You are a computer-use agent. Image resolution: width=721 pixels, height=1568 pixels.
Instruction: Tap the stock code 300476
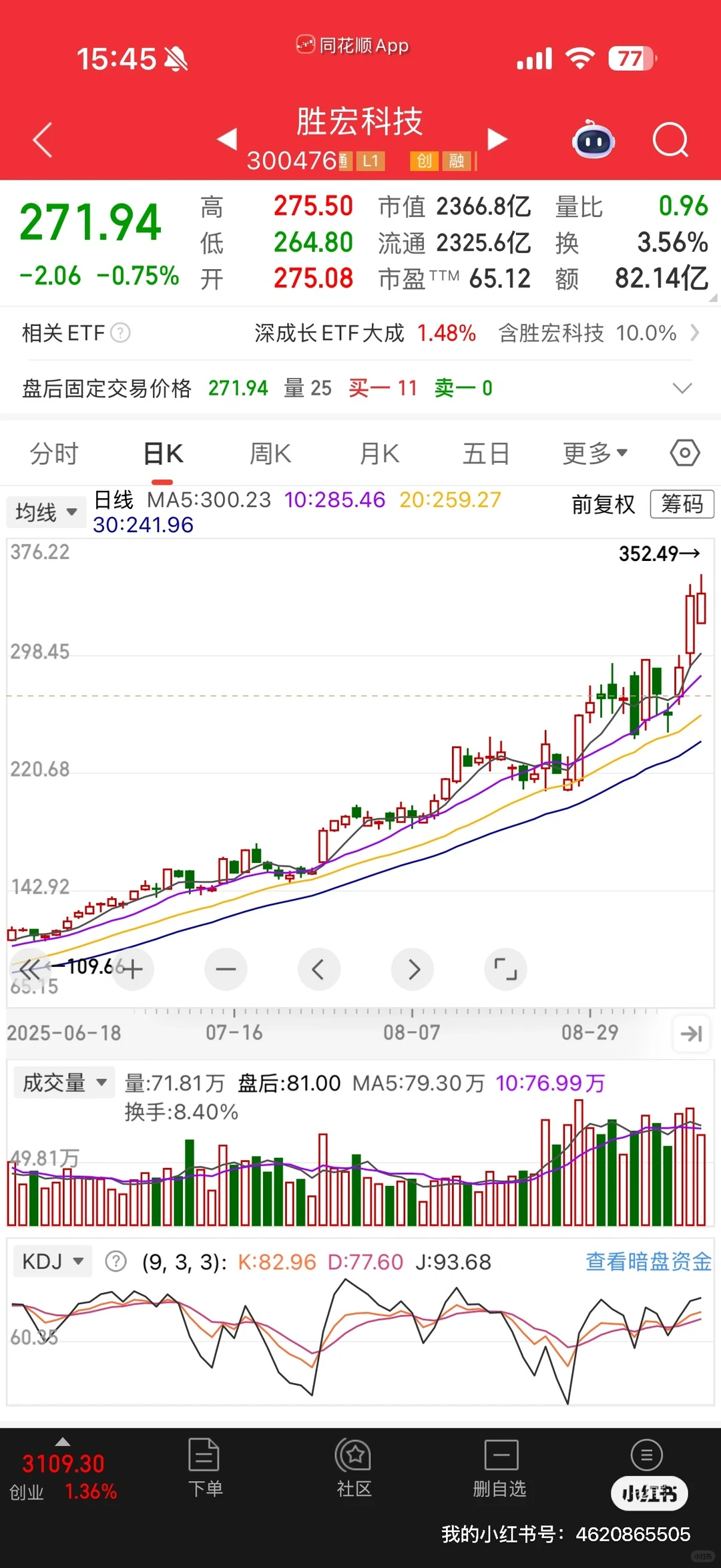tap(292, 161)
